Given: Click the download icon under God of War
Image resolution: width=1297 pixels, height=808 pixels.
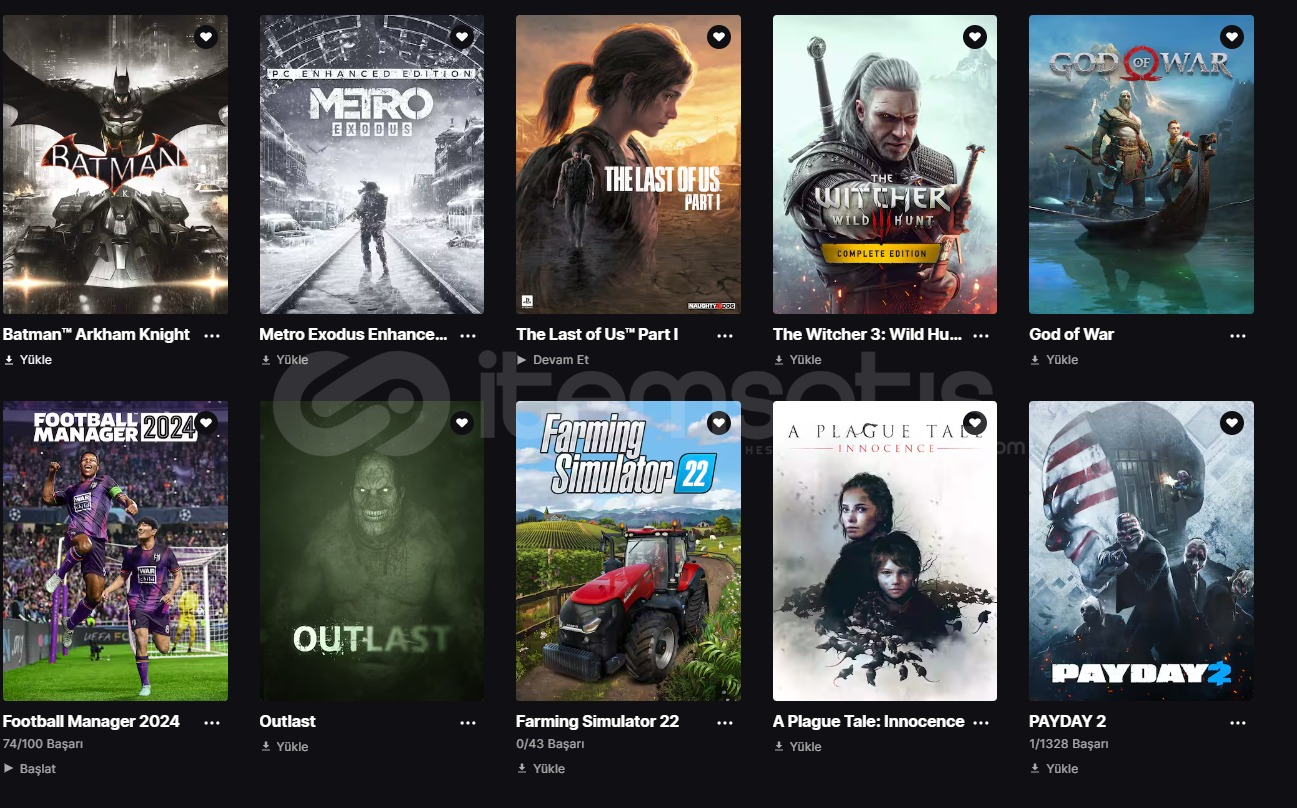Looking at the screenshot, I should [1035, 360].
